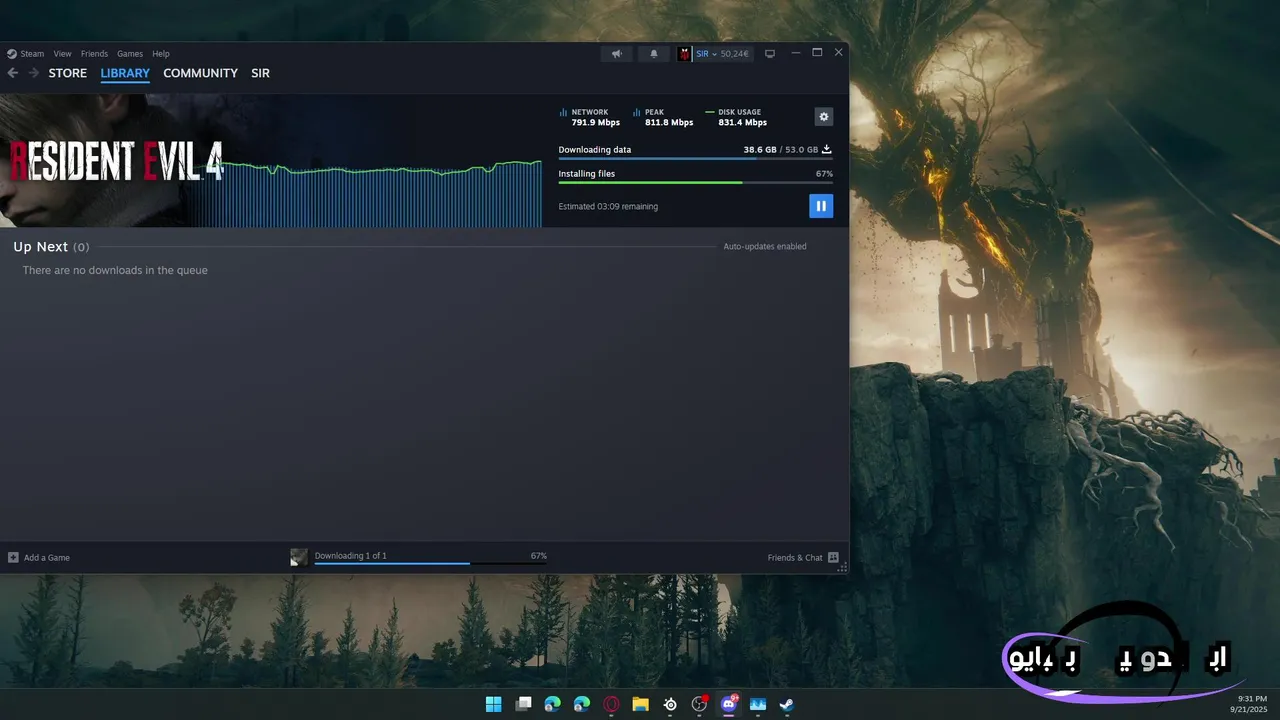Viewport: 1280px width, 720px height.
Task: Click the download arrow icon beside 53.0 GB
Action: pos(827,150)
